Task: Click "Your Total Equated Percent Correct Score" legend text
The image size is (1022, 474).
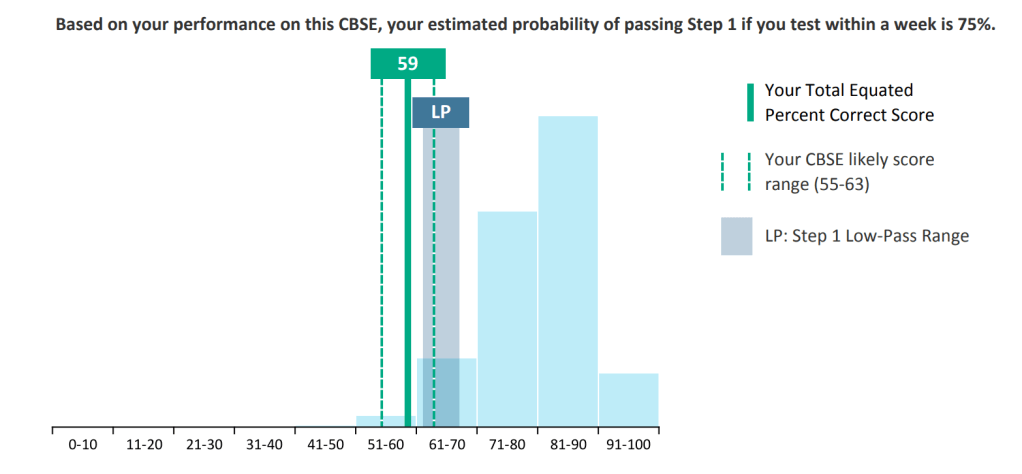Action: (848, 103)
